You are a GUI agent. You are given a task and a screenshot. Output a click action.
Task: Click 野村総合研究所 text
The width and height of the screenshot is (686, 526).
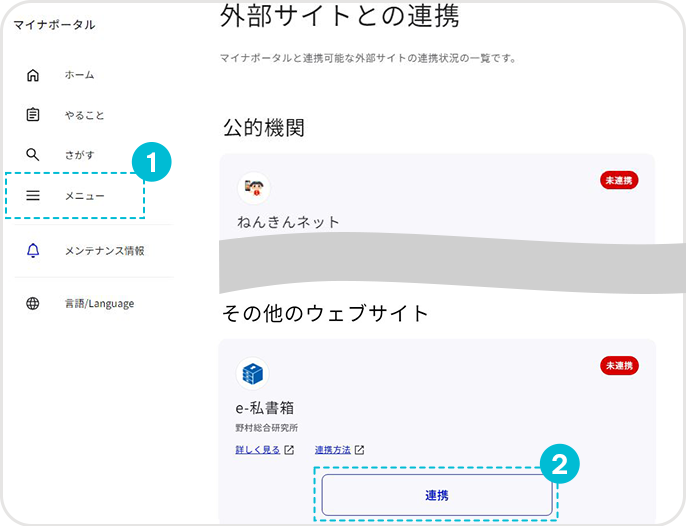pos(266,428)
